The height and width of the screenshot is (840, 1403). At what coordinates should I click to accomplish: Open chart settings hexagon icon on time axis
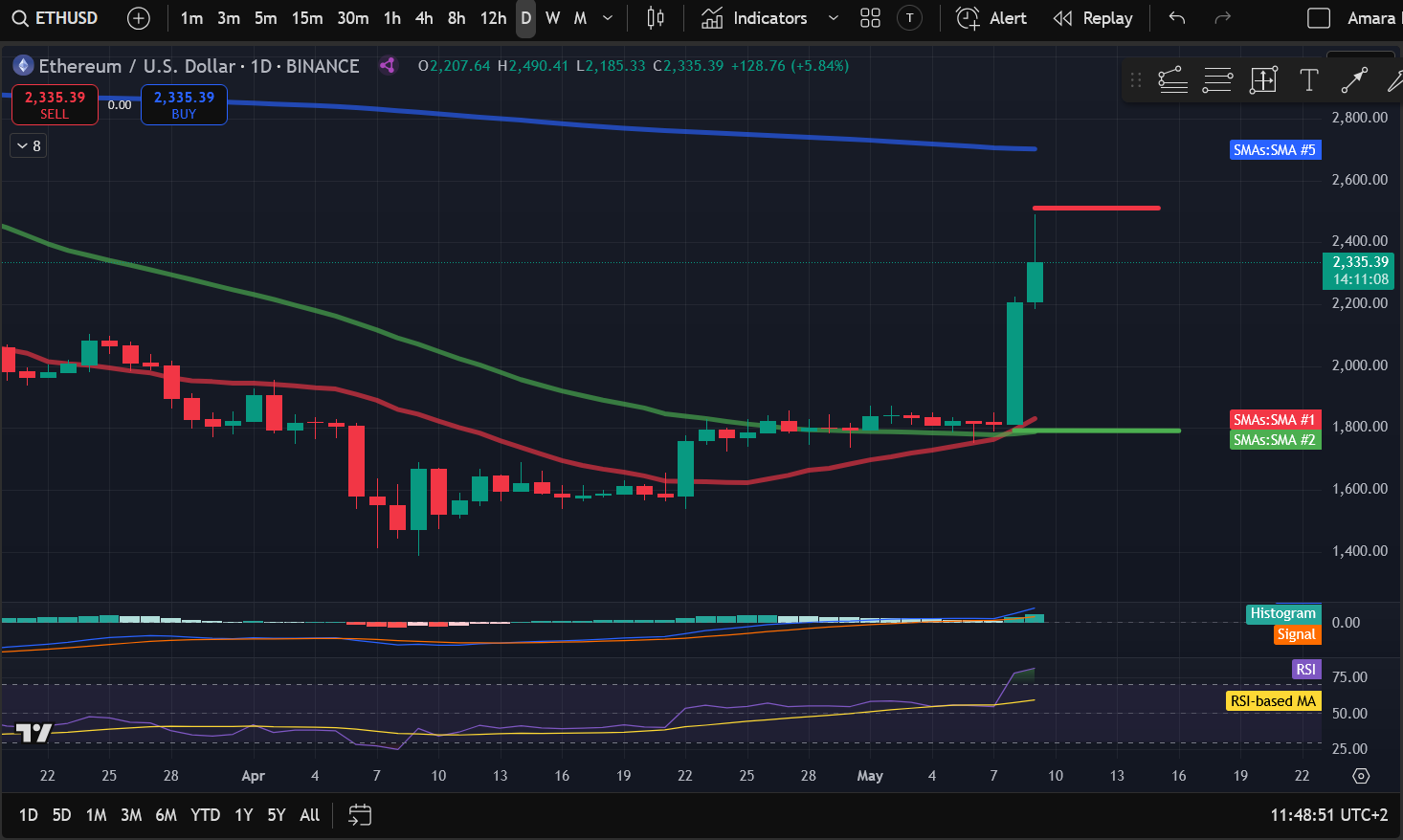[x=1361, y=776]
